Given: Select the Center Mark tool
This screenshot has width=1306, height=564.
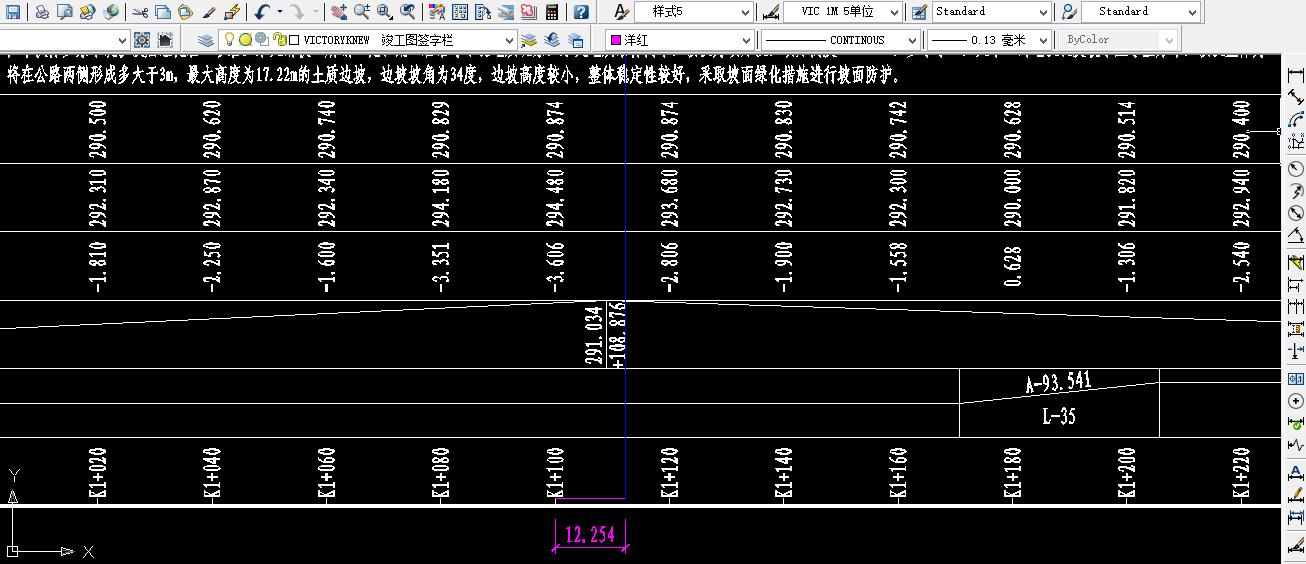Looking at the screenshot, I should coord(1295,401).
